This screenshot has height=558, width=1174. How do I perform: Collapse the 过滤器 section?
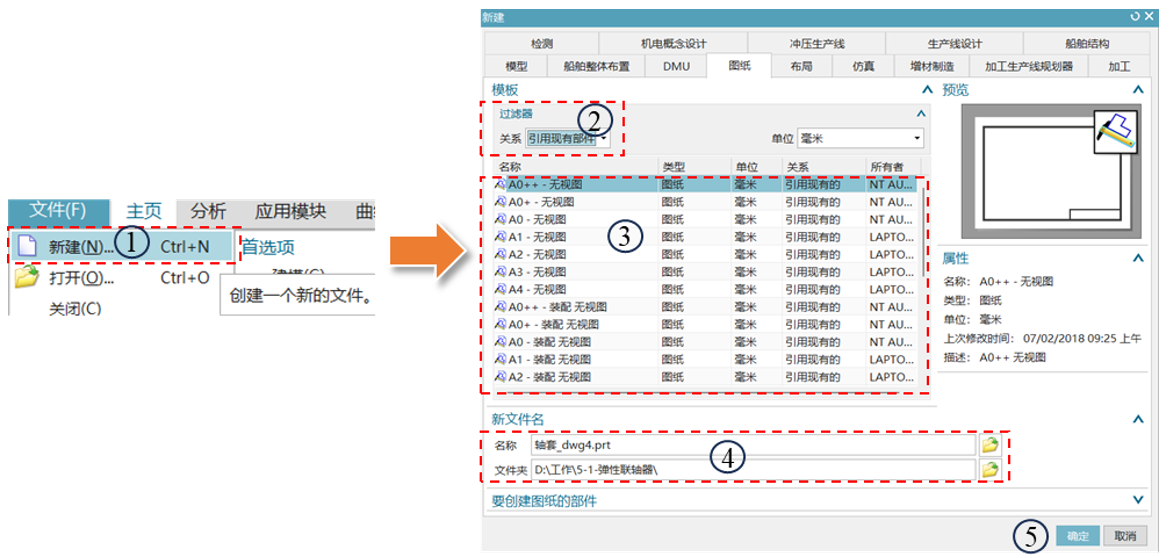point(922,114)
